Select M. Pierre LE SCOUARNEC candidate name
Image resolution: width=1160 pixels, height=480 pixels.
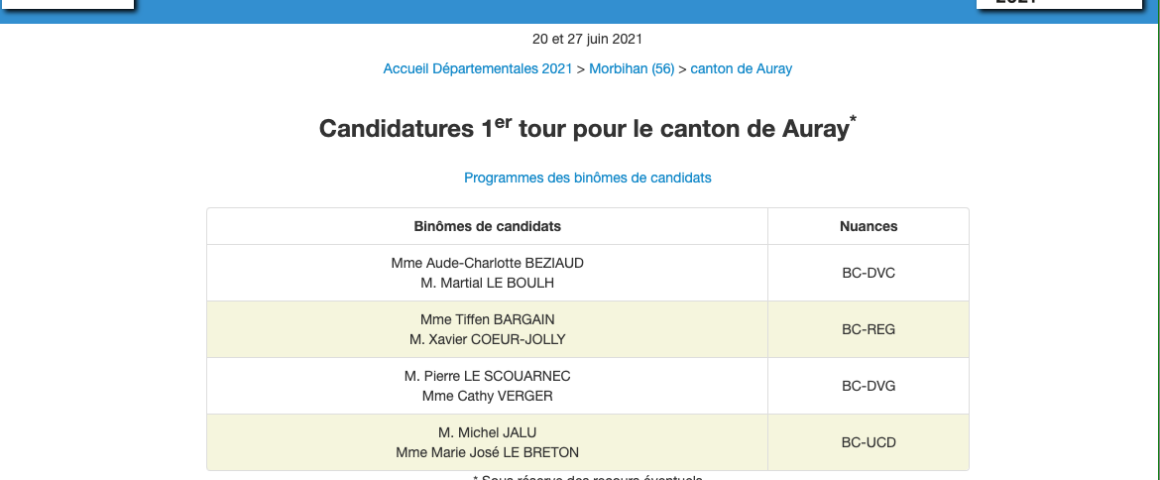(487, 376)
